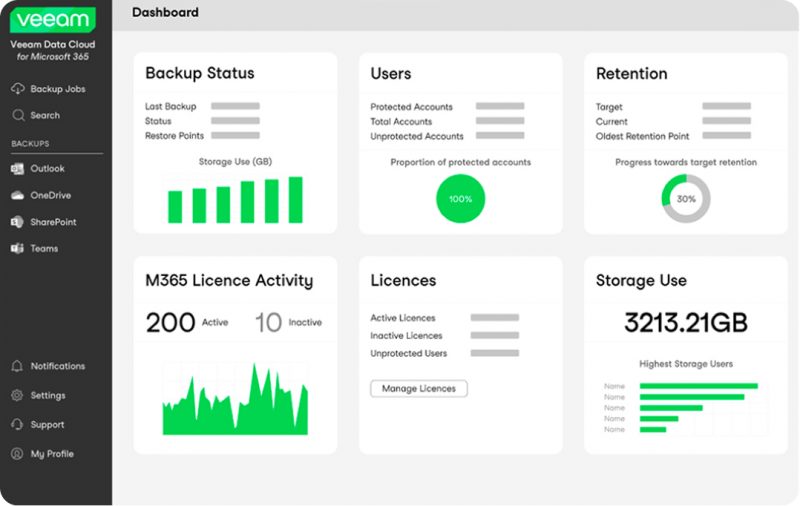Click the M365 Licence Activity area chart
Screen dimensions: 800x506
pyautogui.click(x=235, y=399)
